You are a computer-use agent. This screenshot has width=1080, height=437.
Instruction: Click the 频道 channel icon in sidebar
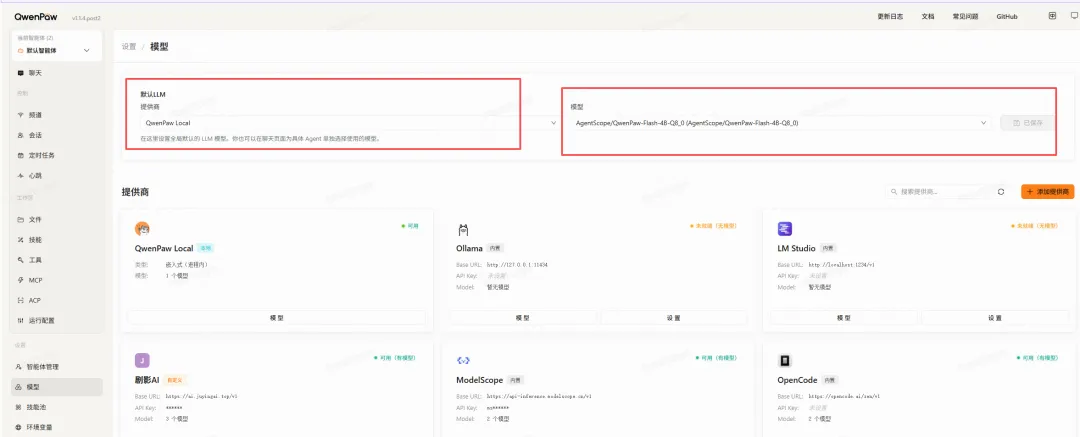[x=21, y=115]
